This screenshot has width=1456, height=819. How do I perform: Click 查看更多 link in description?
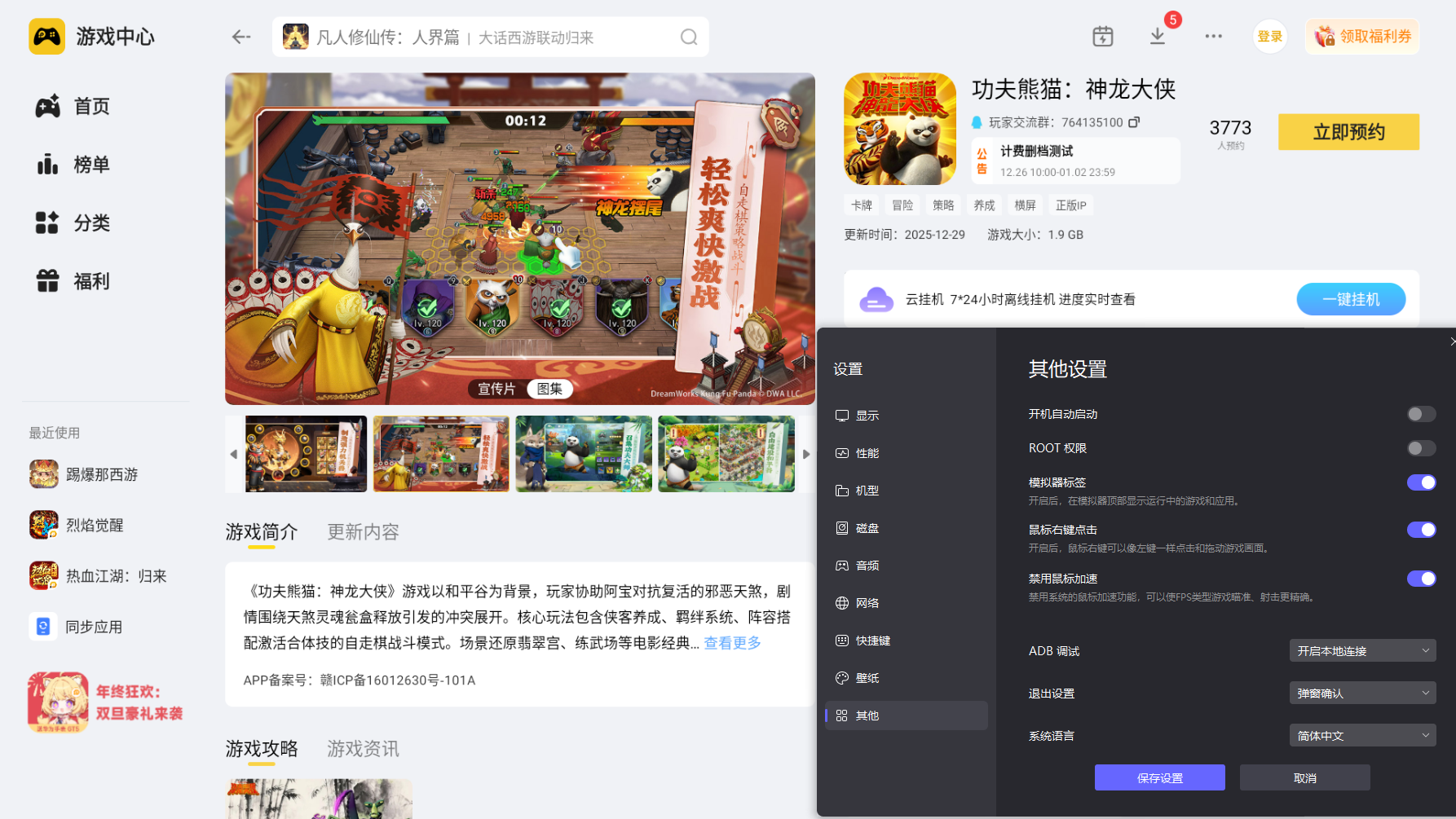[733, 643]
